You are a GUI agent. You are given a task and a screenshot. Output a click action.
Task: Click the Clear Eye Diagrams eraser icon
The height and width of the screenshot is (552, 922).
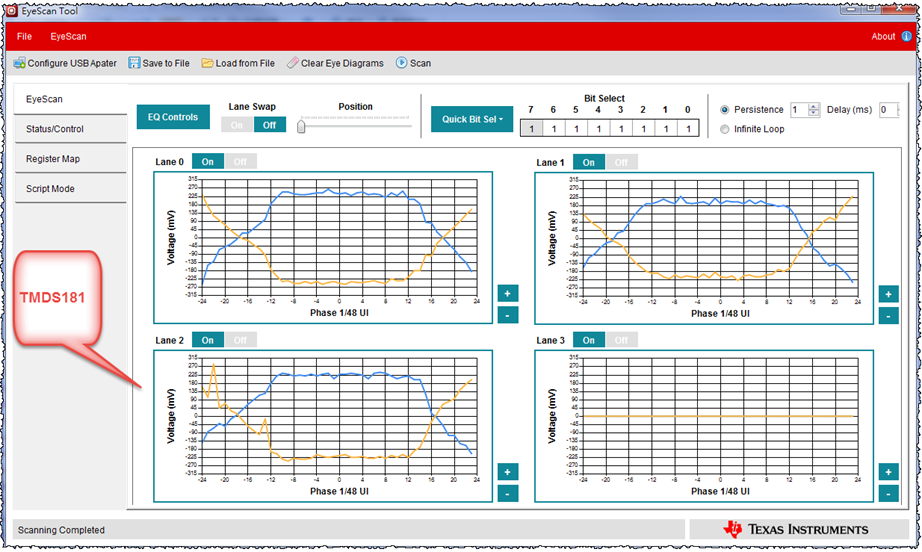(292, 63)
